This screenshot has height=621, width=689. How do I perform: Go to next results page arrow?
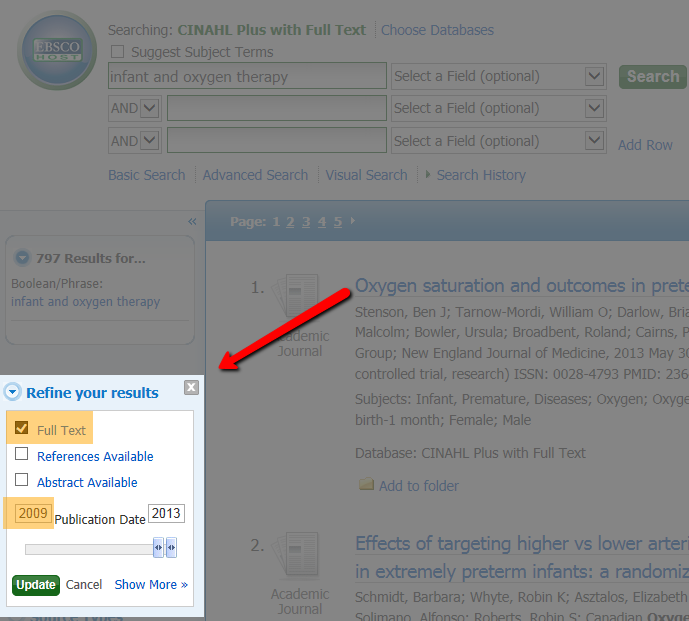[x=352, y=221]
